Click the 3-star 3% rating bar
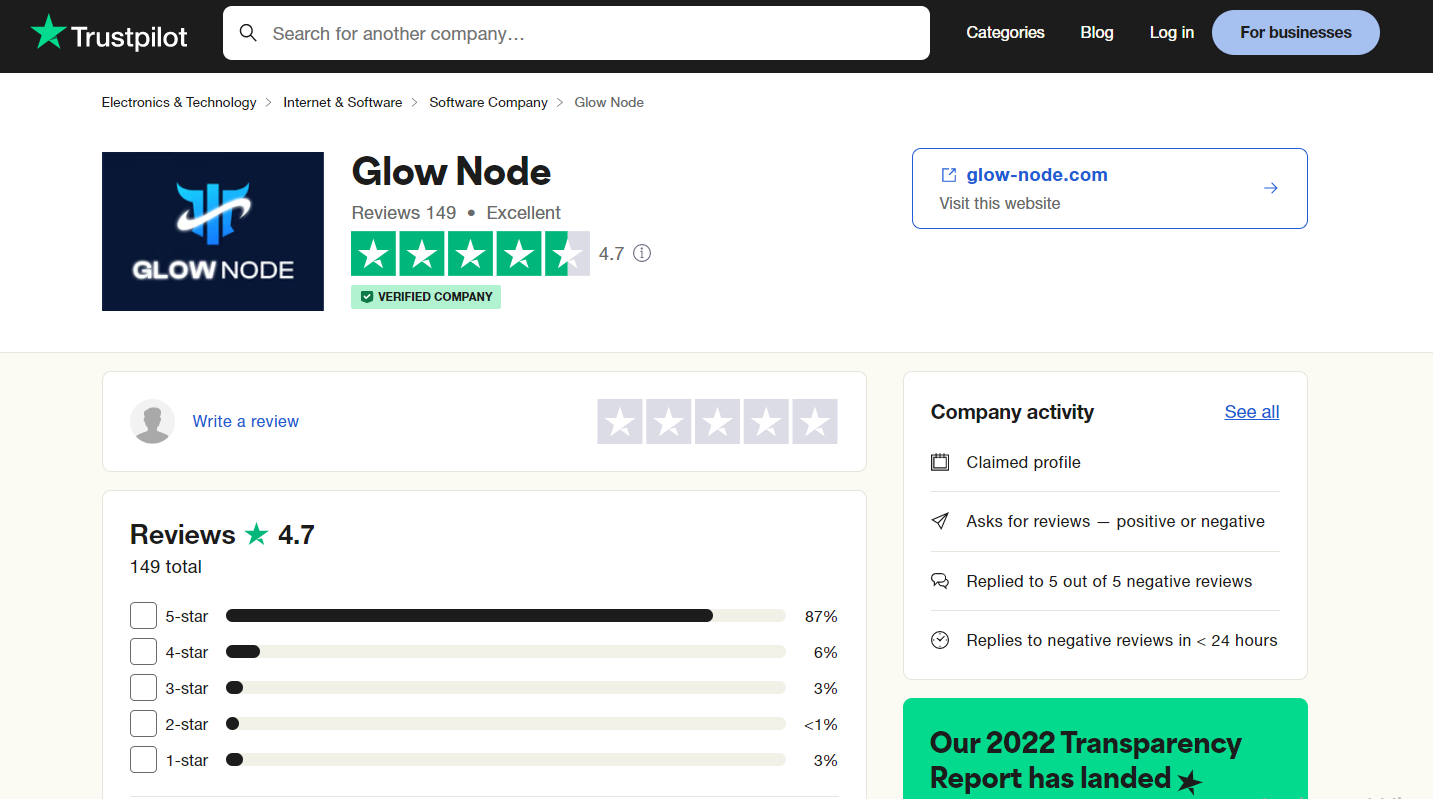This screenshot has width=1433, height=799. pyautogui.click(x=506, y=688)
